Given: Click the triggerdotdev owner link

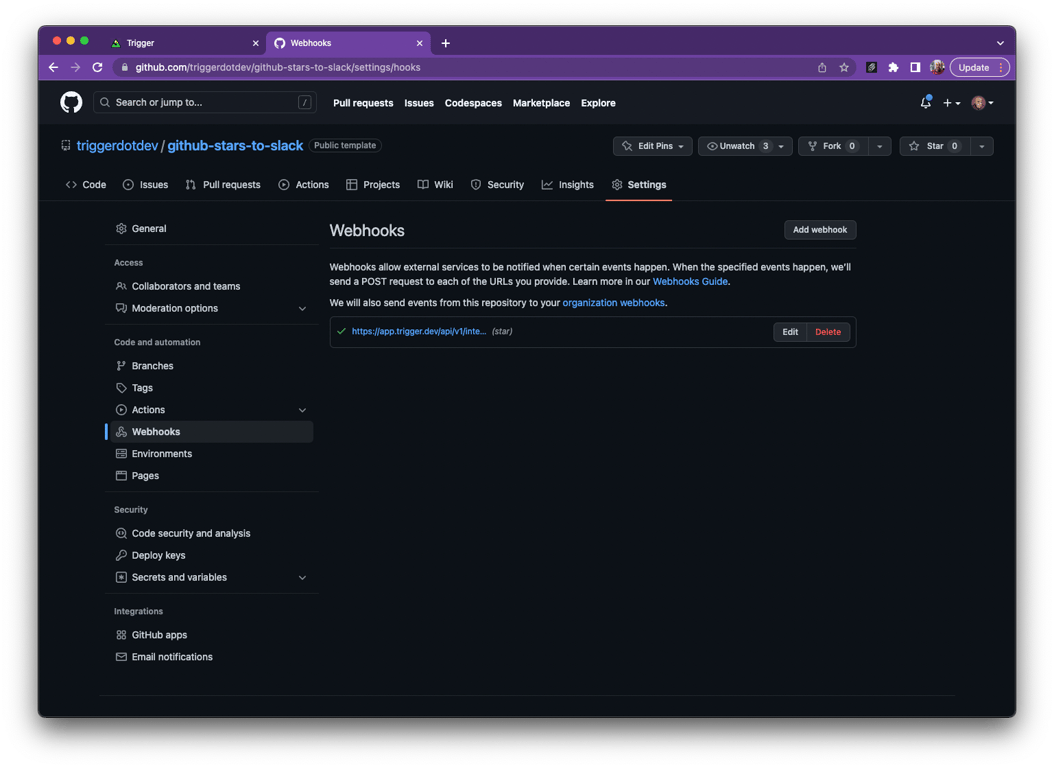Looking at the screenshot, I should tap(117, 146).
